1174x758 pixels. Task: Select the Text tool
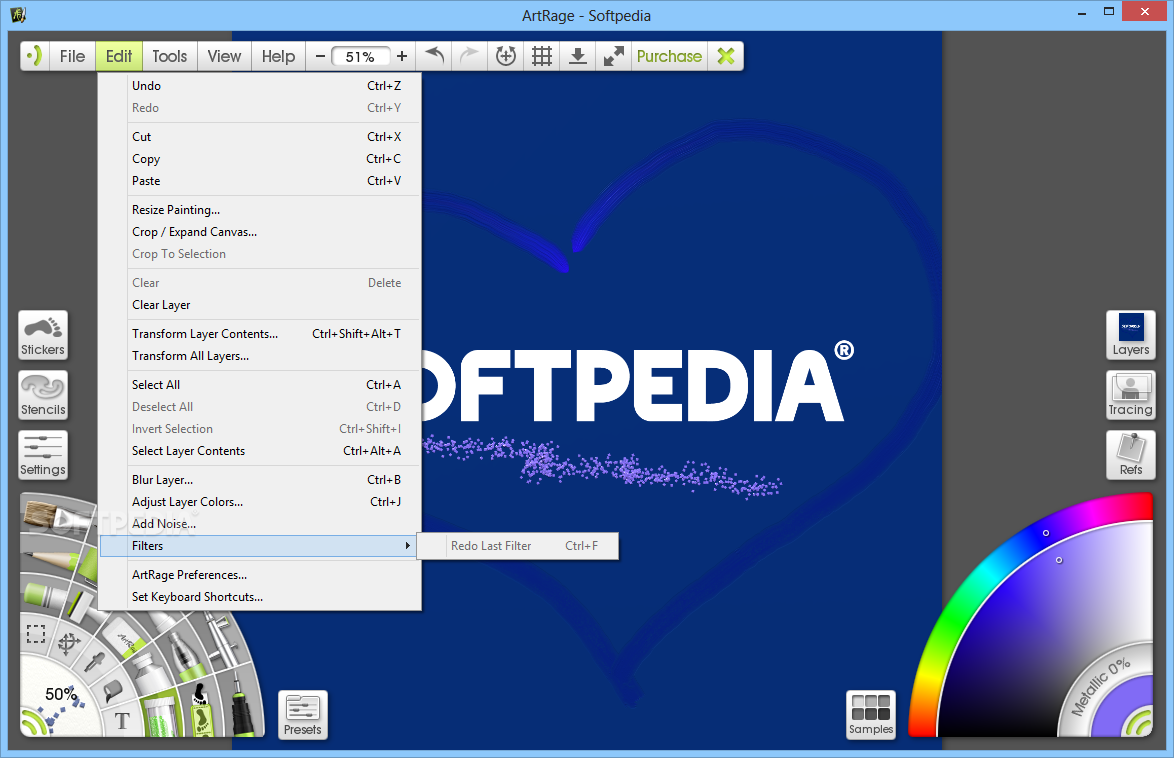tap(122, 721)
